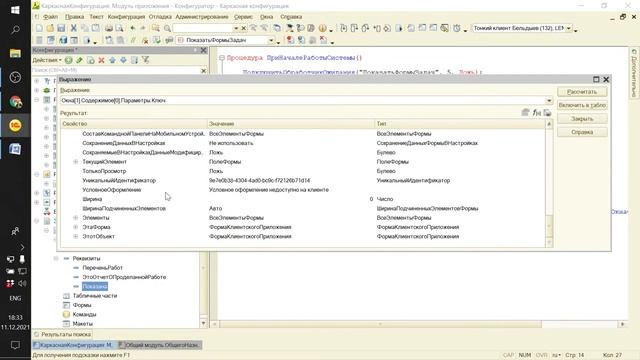Select the ТолькоПросмотр property row
This screenshot has height=360, width=640.
click(302, 171)
